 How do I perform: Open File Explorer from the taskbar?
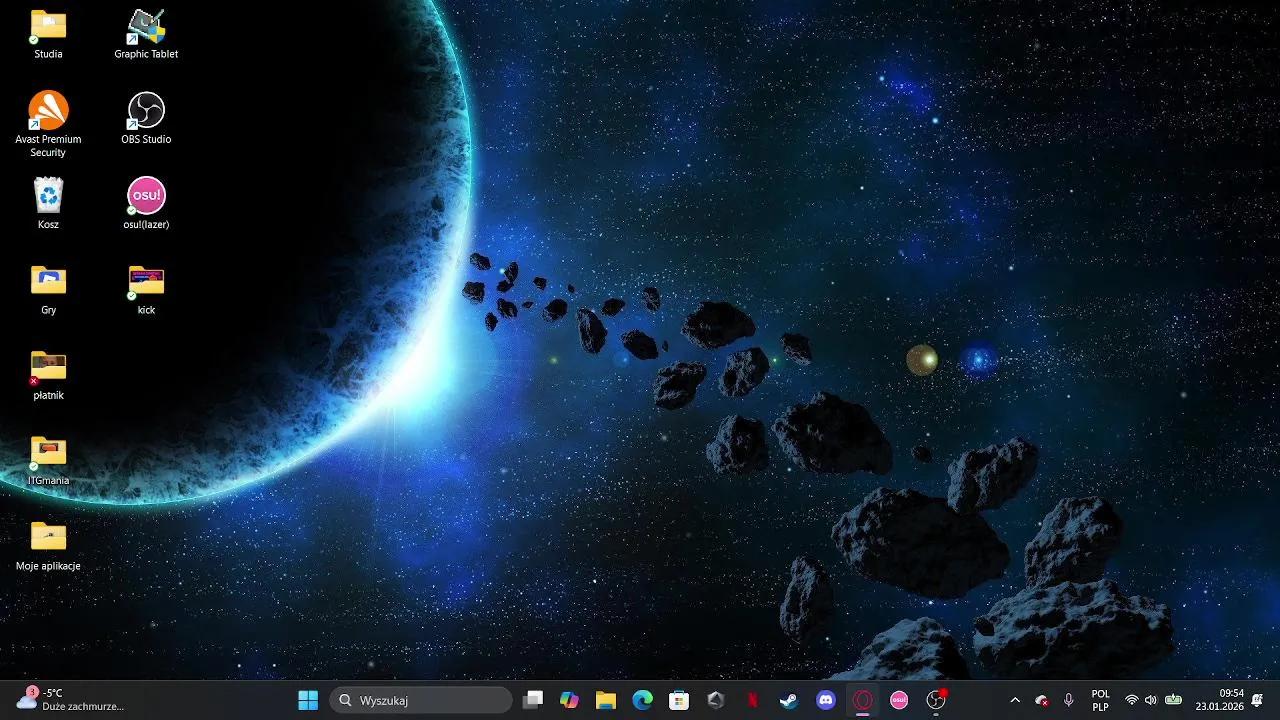click(606, 700)
